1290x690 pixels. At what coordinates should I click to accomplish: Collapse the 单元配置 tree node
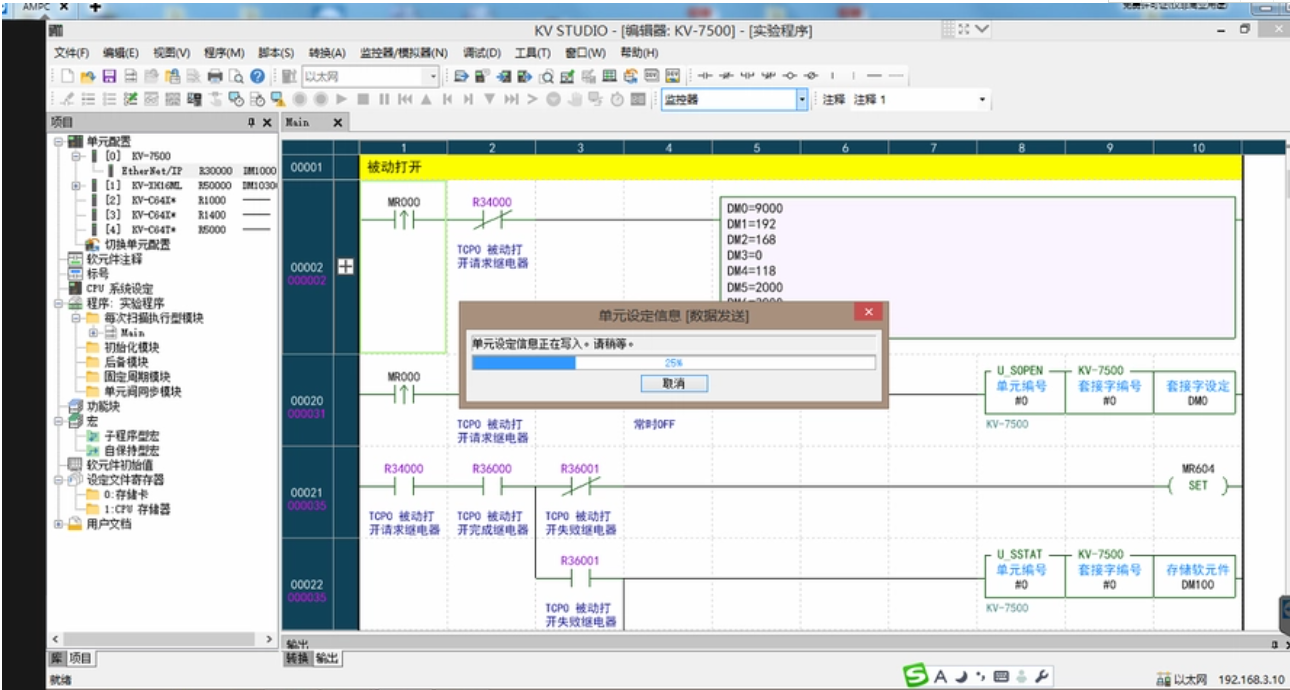59,142
